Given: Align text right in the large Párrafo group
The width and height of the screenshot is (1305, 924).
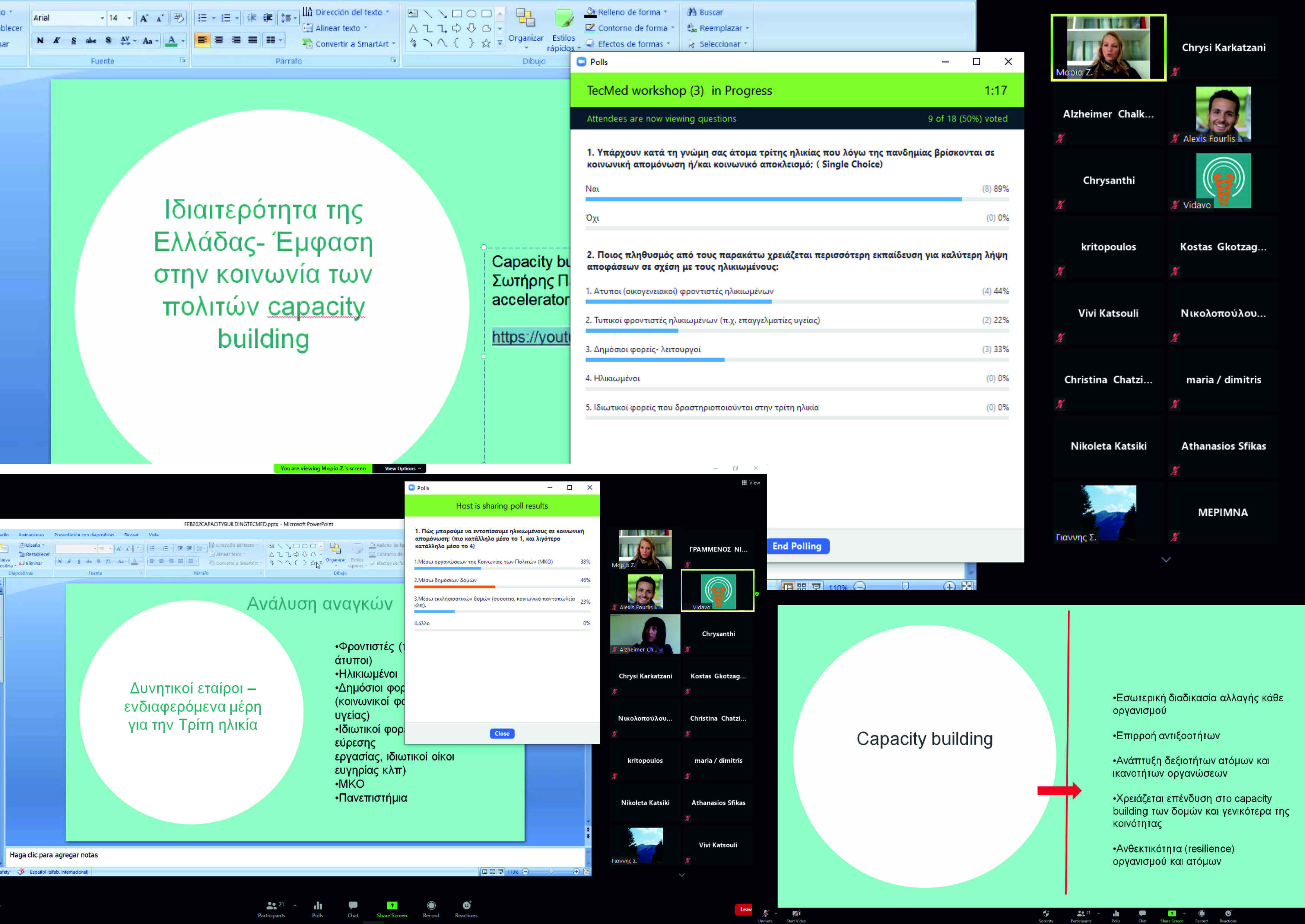Looking at the screenshot, I should click(x=236, y=40).
